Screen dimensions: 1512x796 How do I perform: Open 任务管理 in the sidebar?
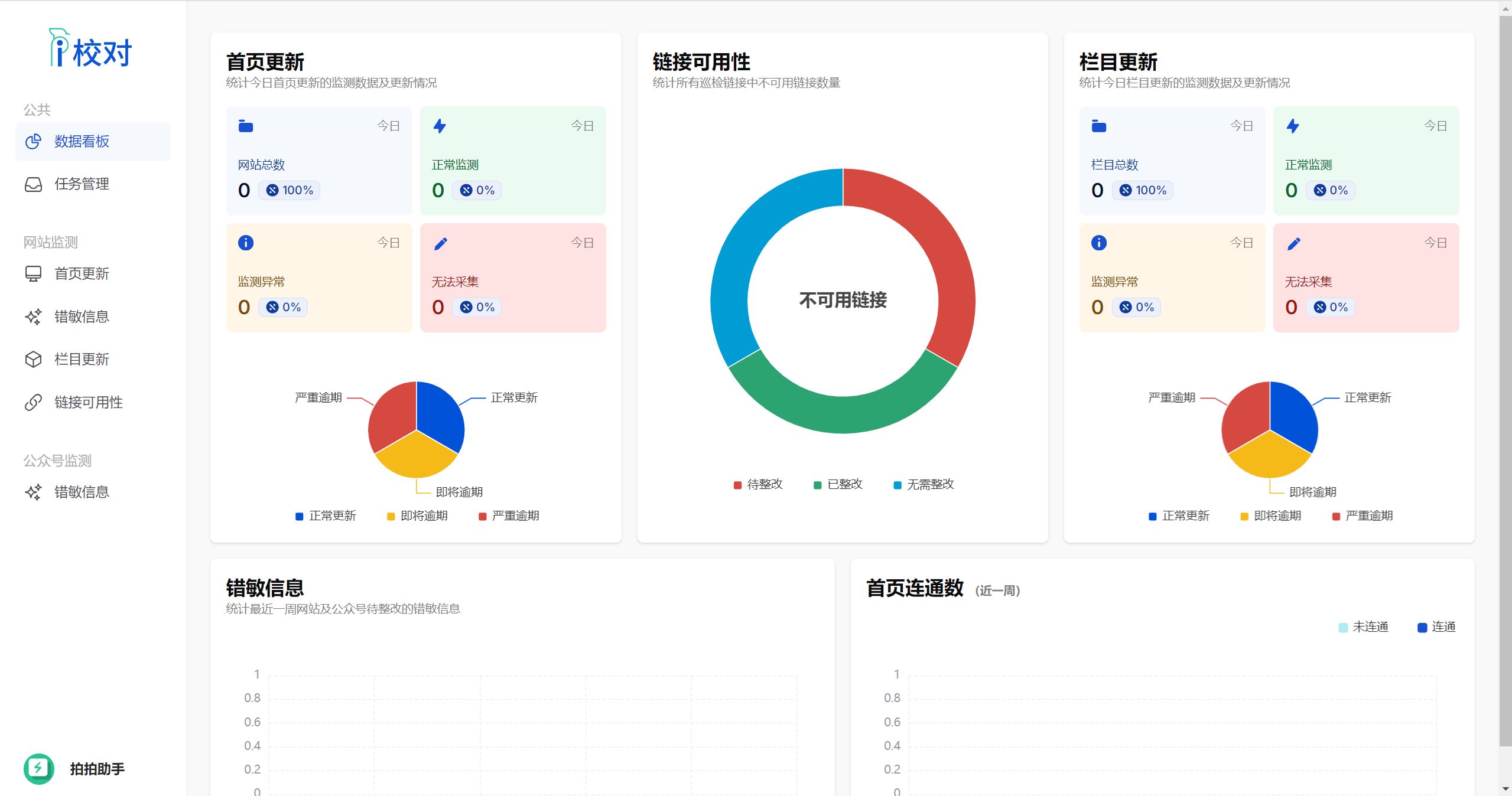pyautogui.click(x=93, y=184)
